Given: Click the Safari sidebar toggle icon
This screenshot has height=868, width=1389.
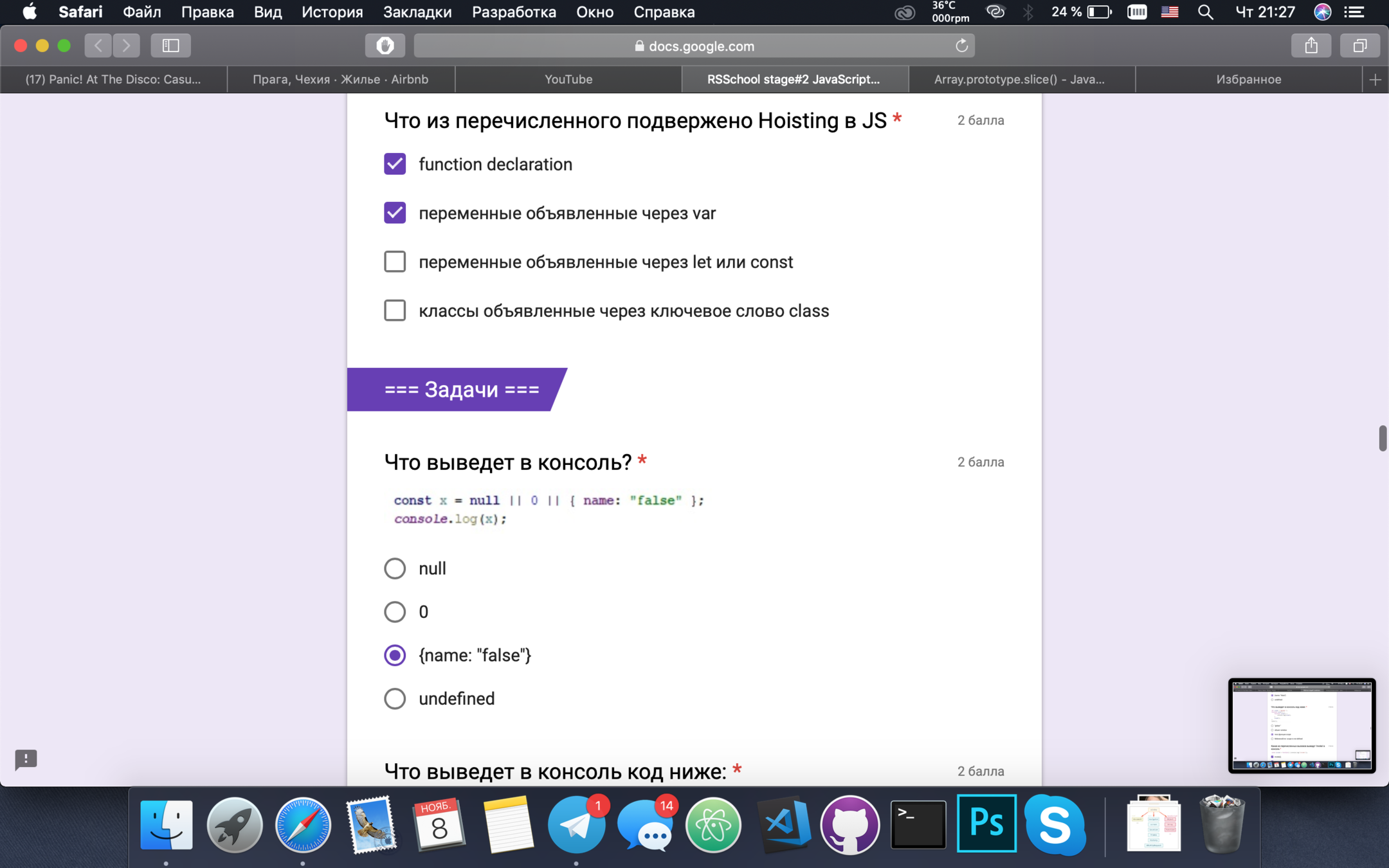Looking at the screenshot, I should pos(170,46).
